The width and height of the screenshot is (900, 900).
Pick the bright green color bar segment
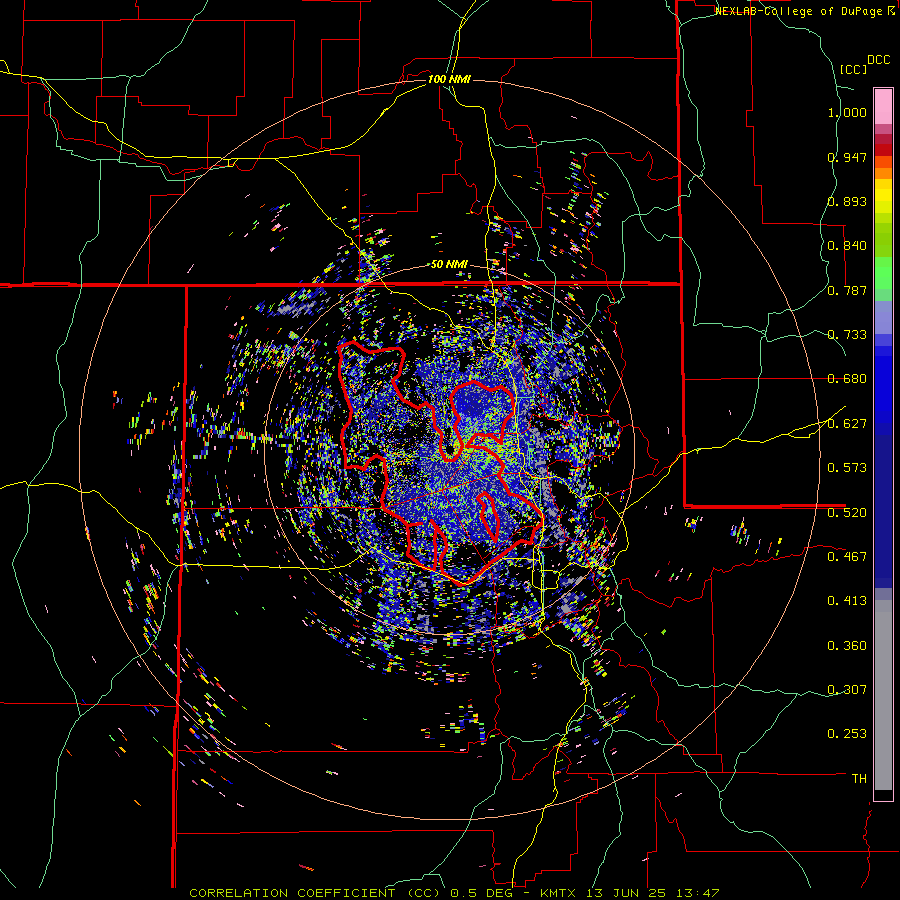click(883, 272)
